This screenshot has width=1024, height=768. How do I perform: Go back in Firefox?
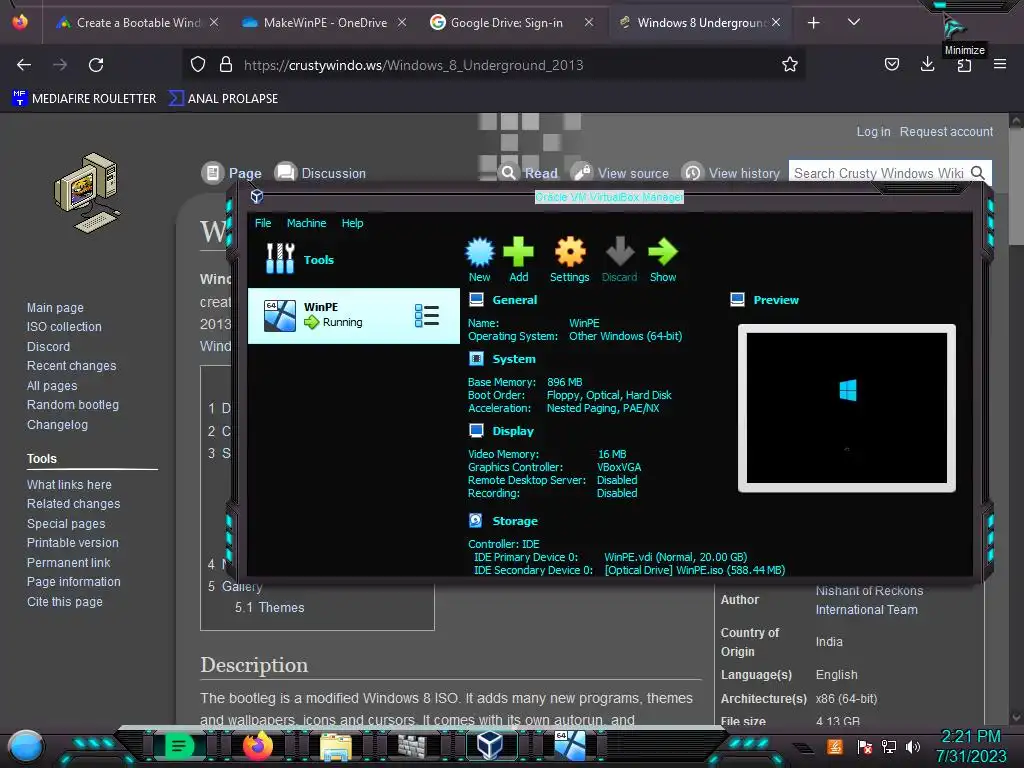coord(24,65)
